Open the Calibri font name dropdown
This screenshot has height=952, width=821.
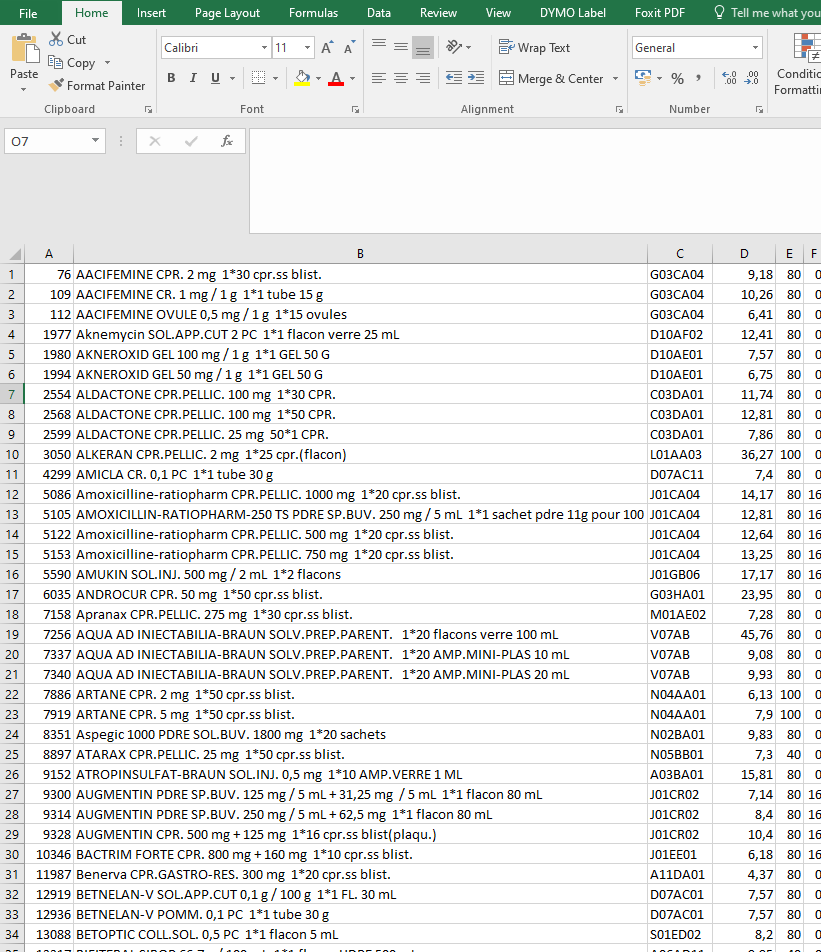(x=264, y=48)
